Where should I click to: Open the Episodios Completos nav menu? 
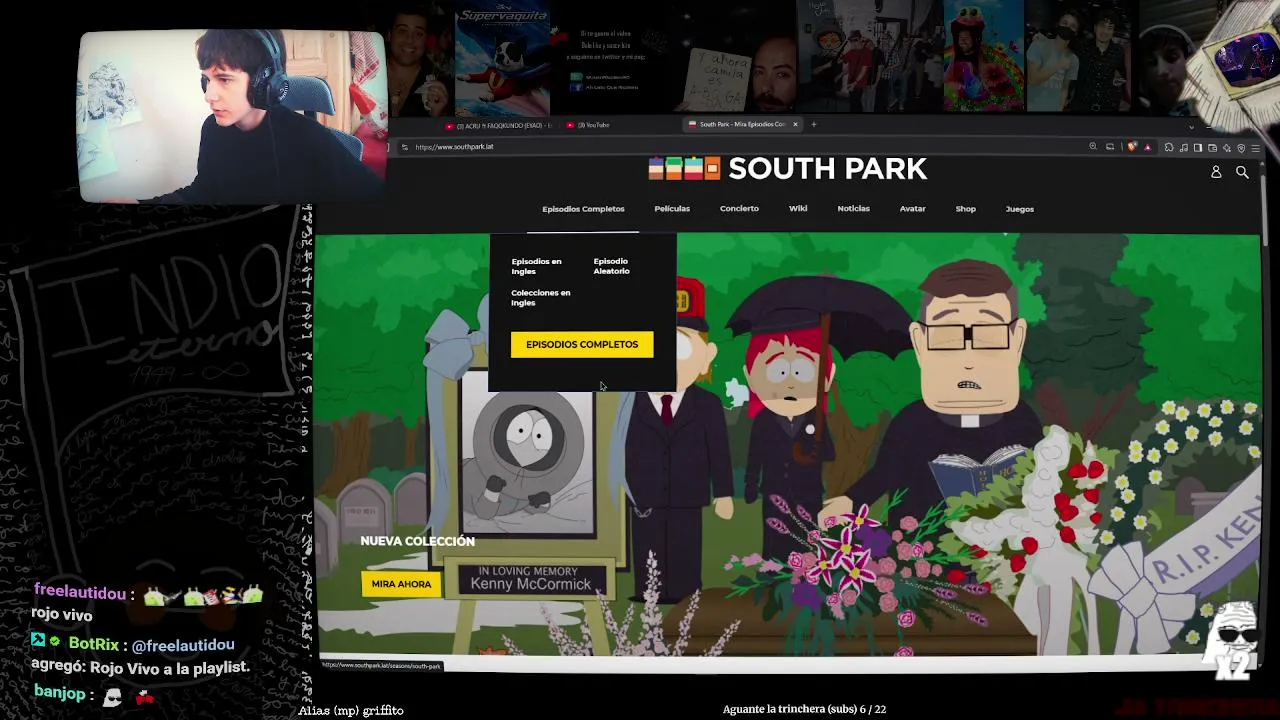click(x=583, y=209)
